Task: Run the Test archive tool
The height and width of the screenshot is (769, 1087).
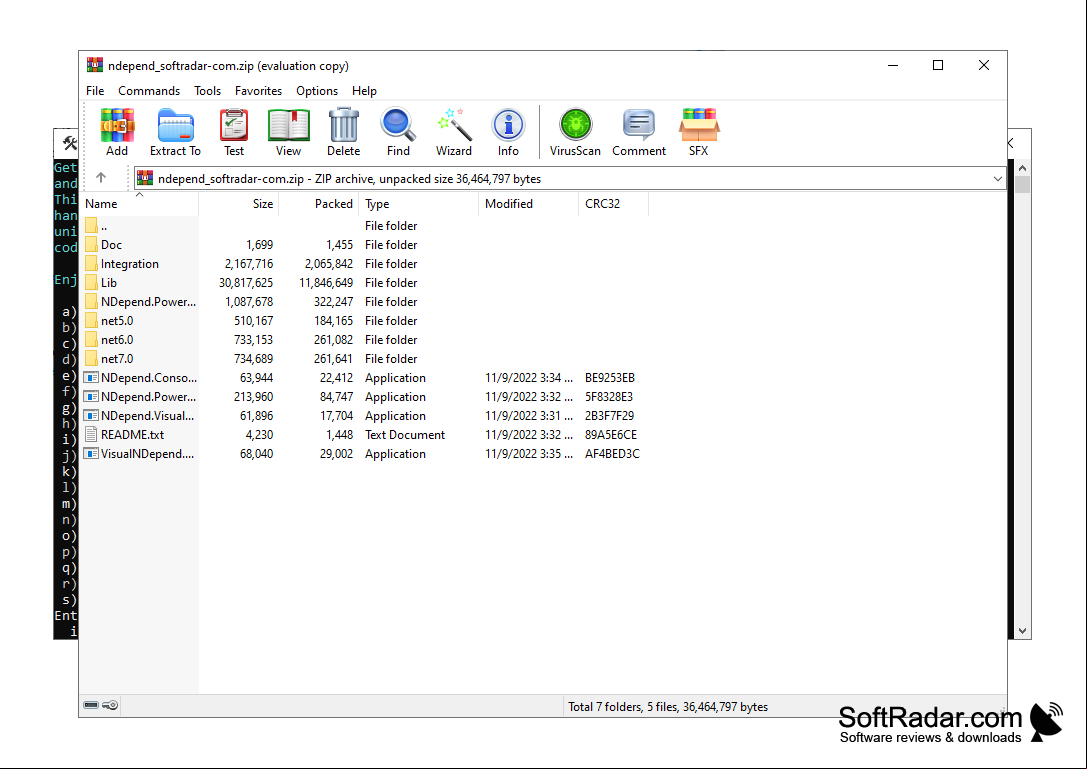Action: [234, 125]
